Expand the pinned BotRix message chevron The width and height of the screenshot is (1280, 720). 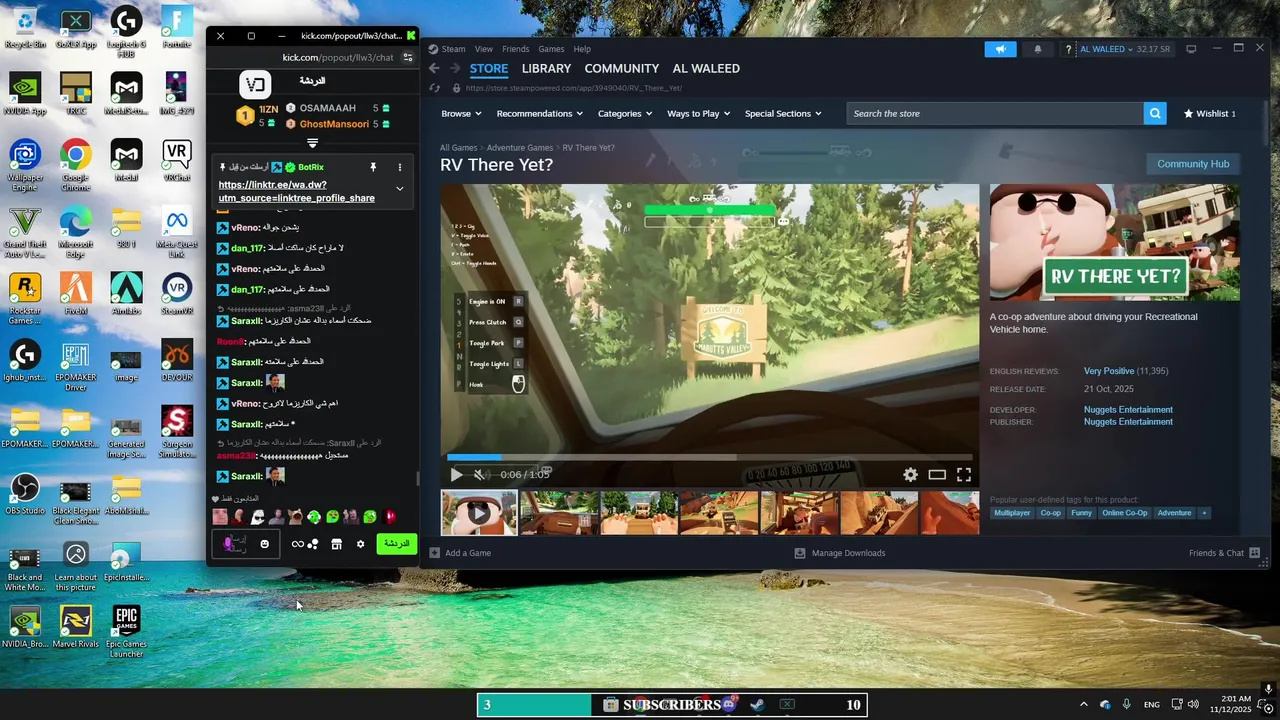click(399, 188)
